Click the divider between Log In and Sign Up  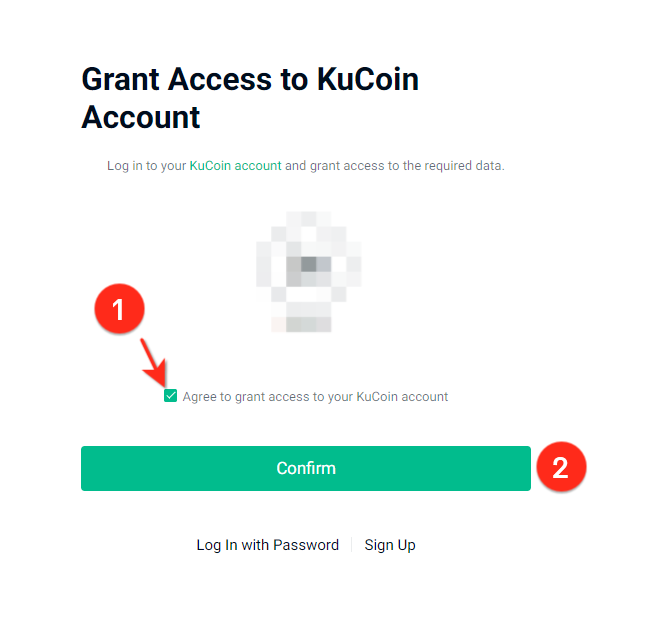pyautogui.click(x=352, y=545)
